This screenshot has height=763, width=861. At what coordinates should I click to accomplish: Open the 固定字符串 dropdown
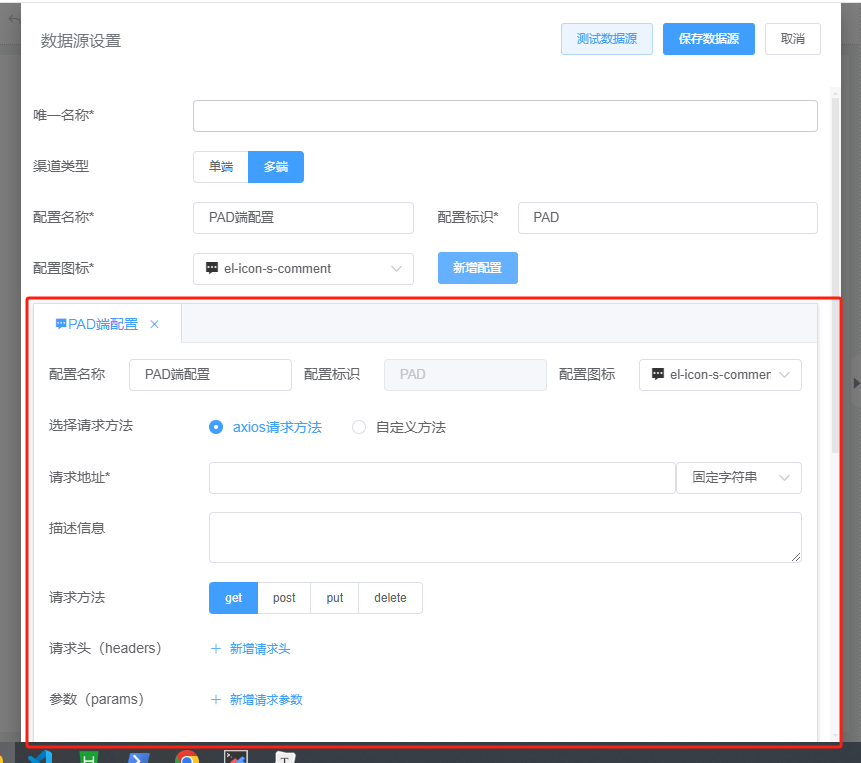pyautogui.click(x=739, y=478)
